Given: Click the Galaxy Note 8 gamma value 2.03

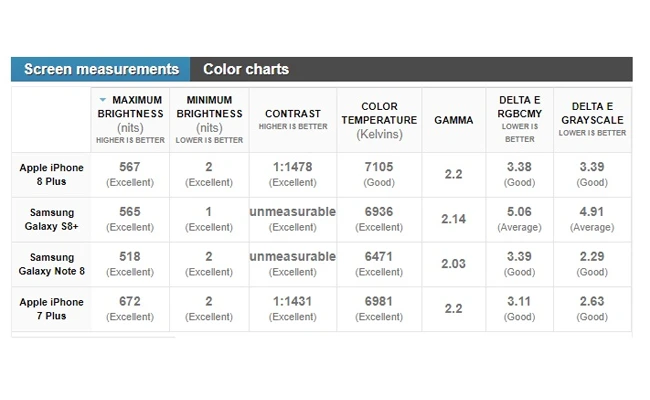Looking at the screenshot, I should 453,264.
